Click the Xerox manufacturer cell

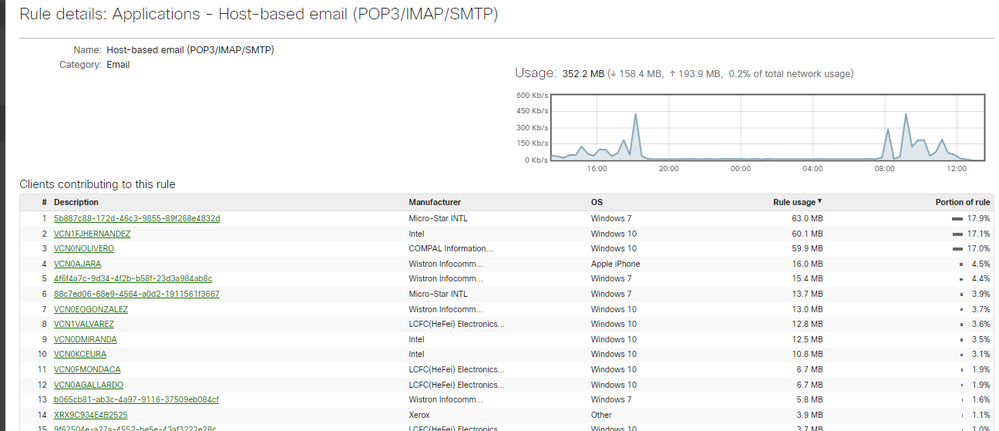tap(419, 415)
